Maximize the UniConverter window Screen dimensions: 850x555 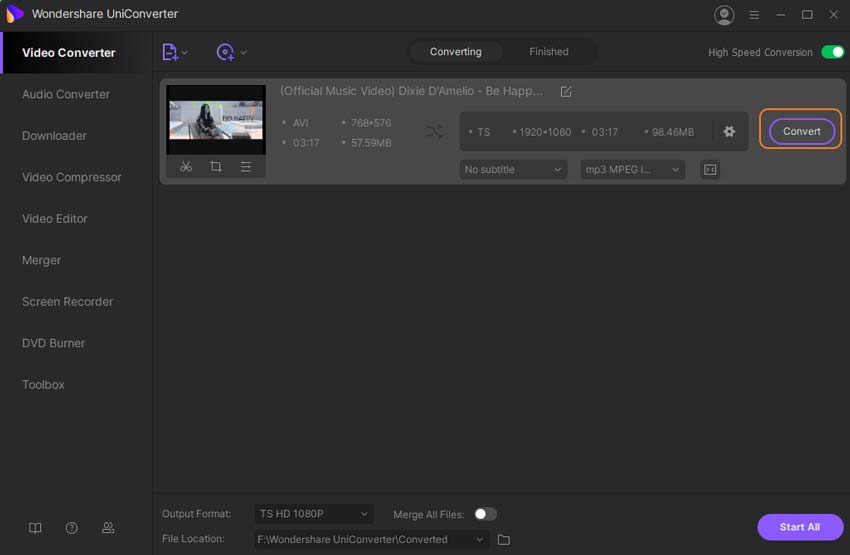point(807,15)
